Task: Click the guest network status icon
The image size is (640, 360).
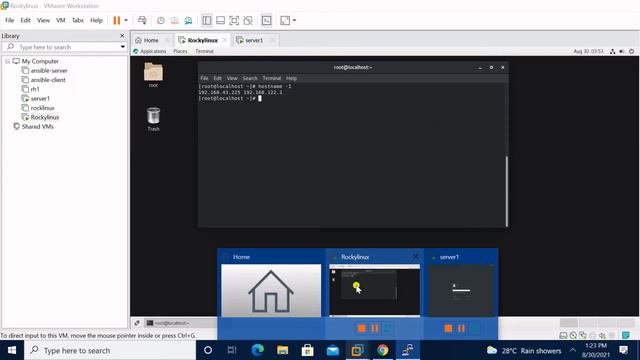Action: [612, 51]
